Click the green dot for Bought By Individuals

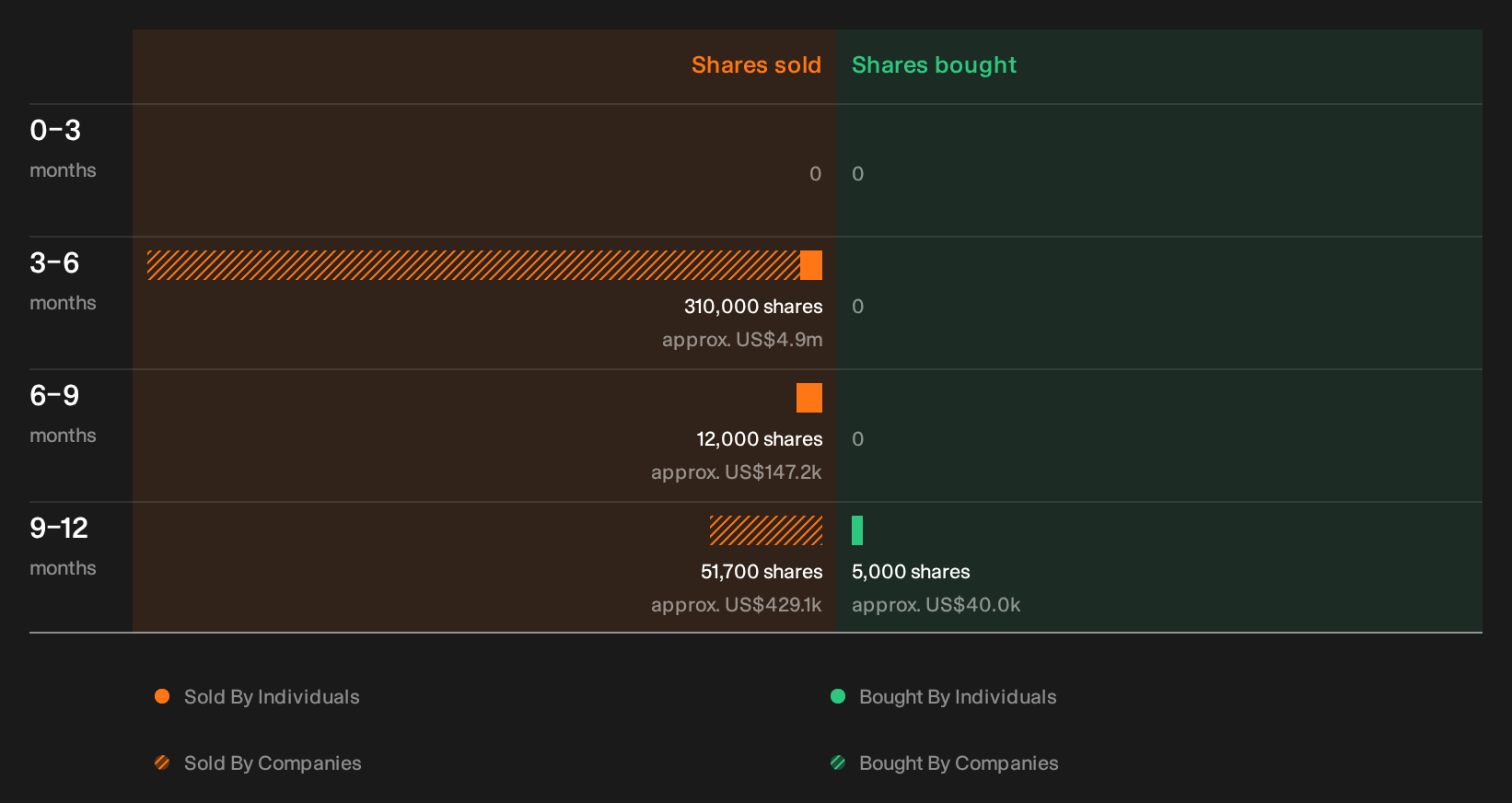point(838,696)
